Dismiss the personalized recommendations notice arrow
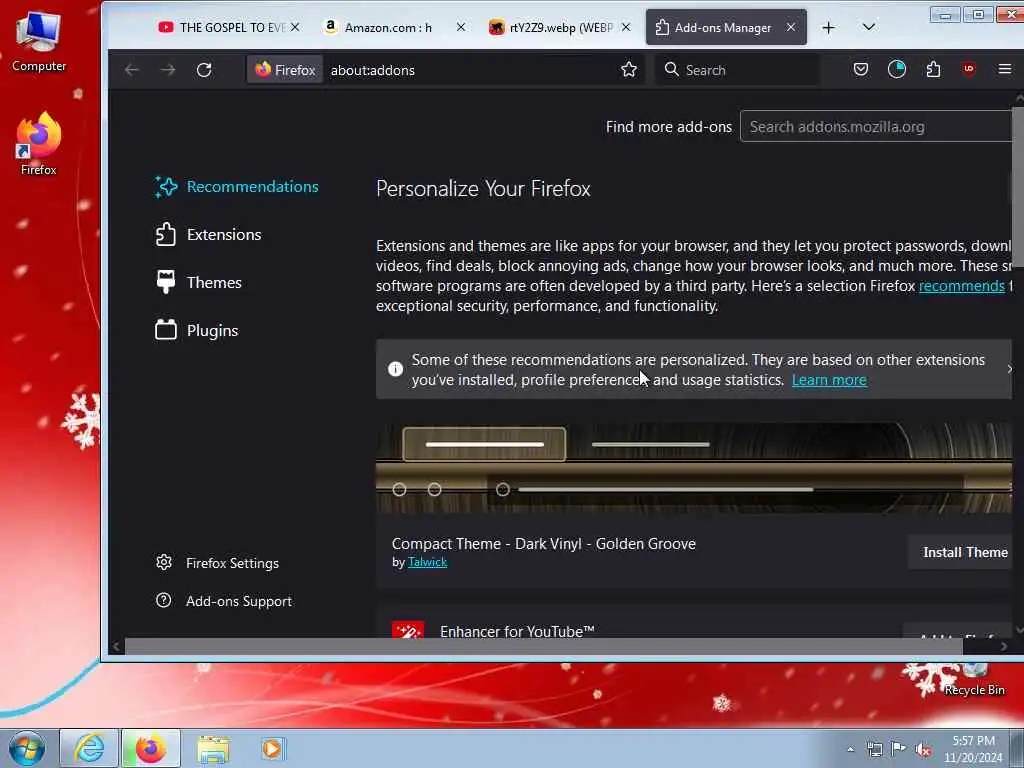This screenshot has height=768, width=1024. pos(1009,370)
